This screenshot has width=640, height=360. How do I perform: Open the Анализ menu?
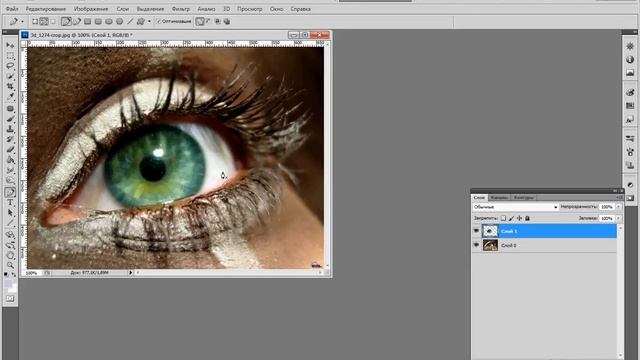coord(206,9)
